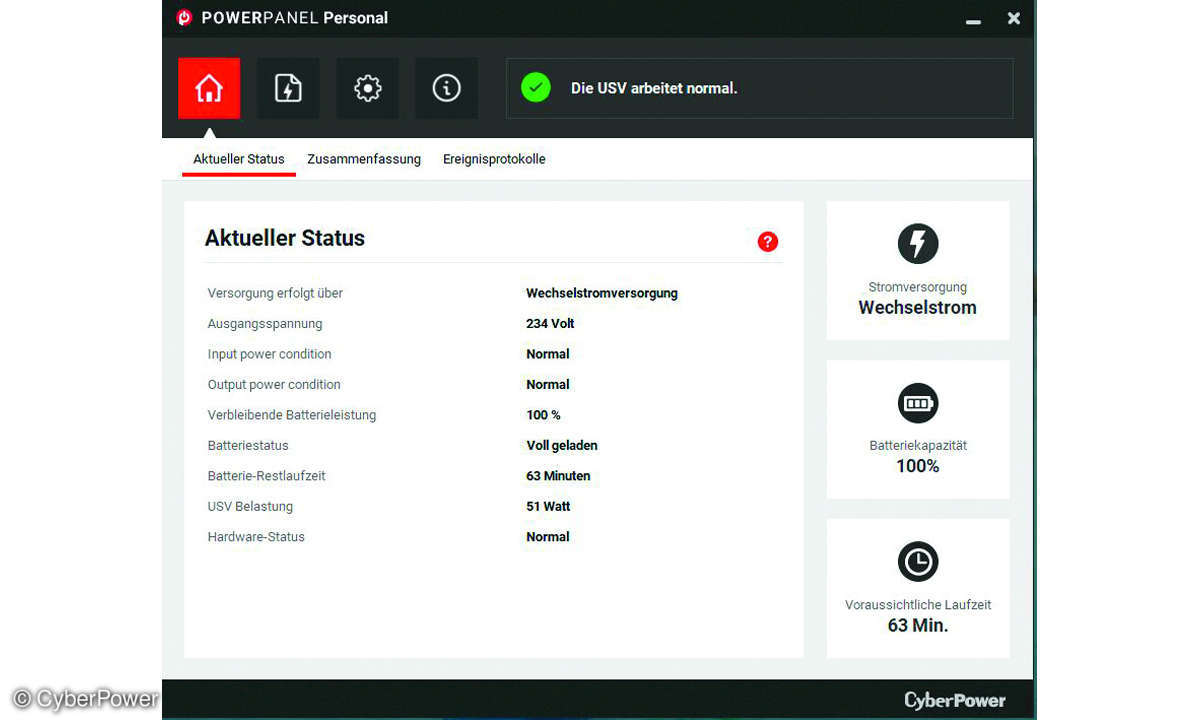The width and height of the screenshot is (1200, 720).
Task: Click the 'Ausgangsspannung' label
Action: click(x=265, y=324)
